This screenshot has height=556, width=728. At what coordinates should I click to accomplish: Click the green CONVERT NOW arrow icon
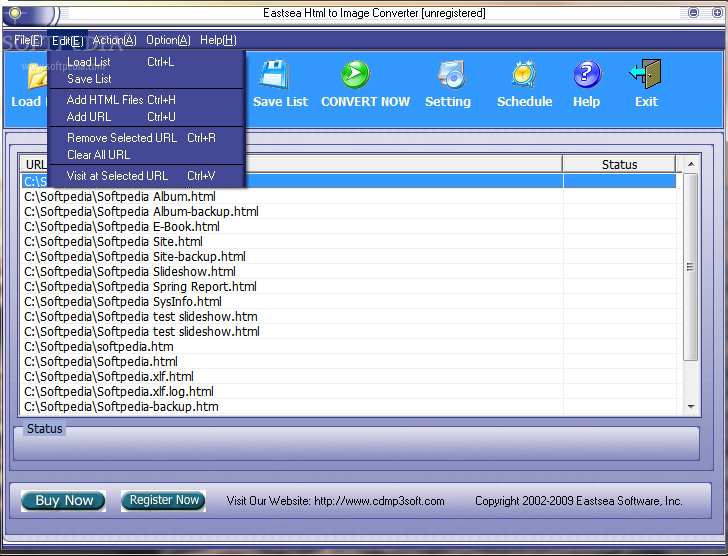click(356, 74)
